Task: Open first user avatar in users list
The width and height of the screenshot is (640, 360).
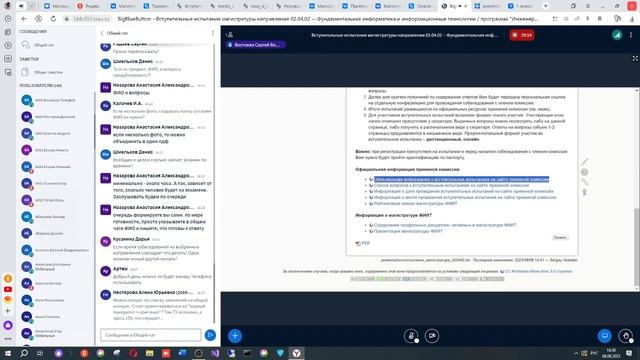Action: (x=27, y=100)
